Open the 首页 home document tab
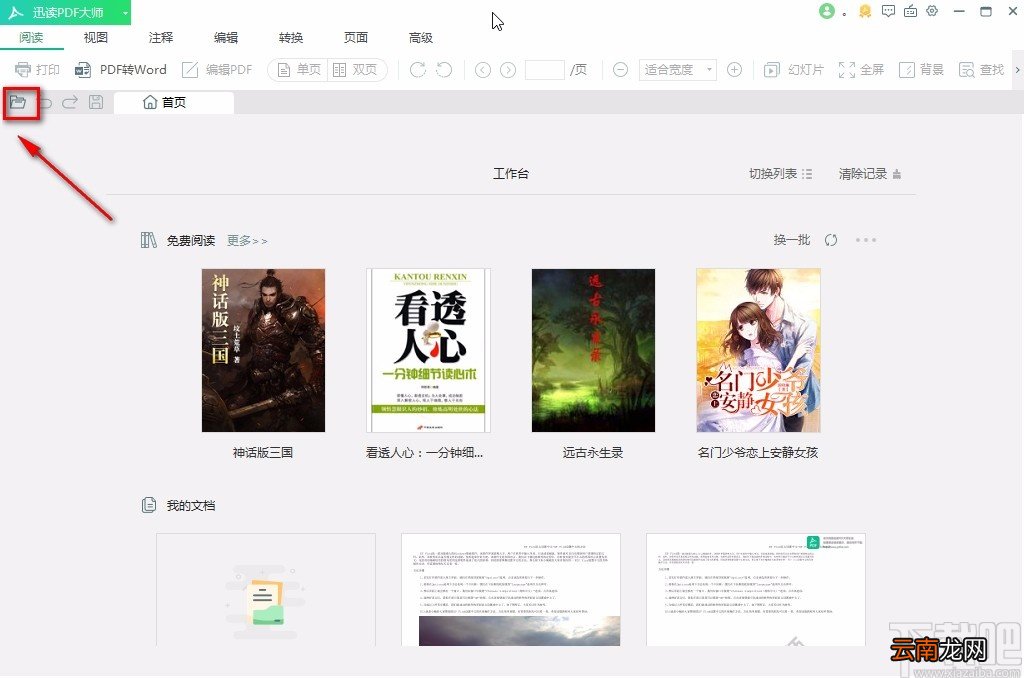 pyautogui.click(x=173, y=103)
